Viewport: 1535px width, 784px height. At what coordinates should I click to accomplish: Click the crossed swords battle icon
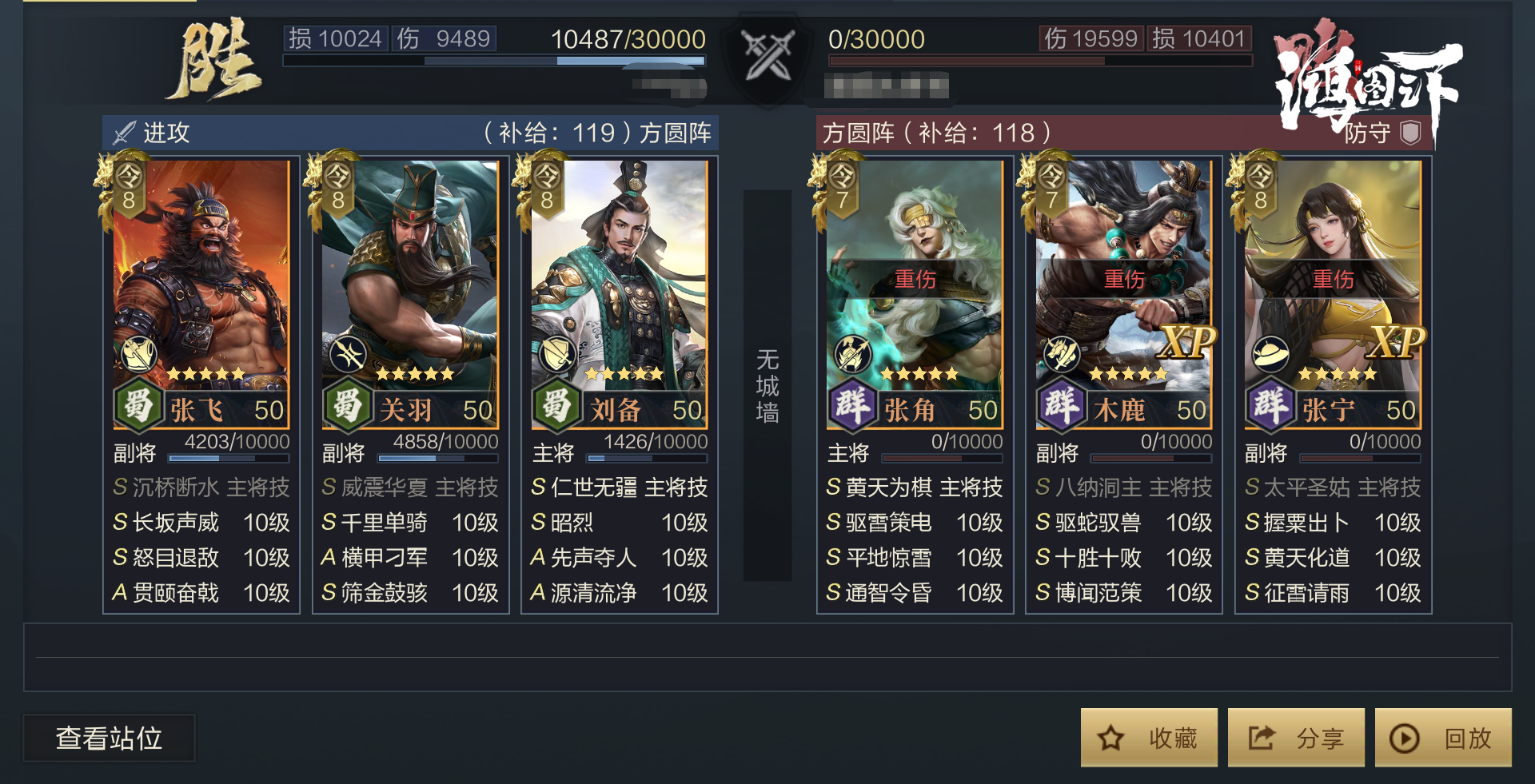click(767, 54)
